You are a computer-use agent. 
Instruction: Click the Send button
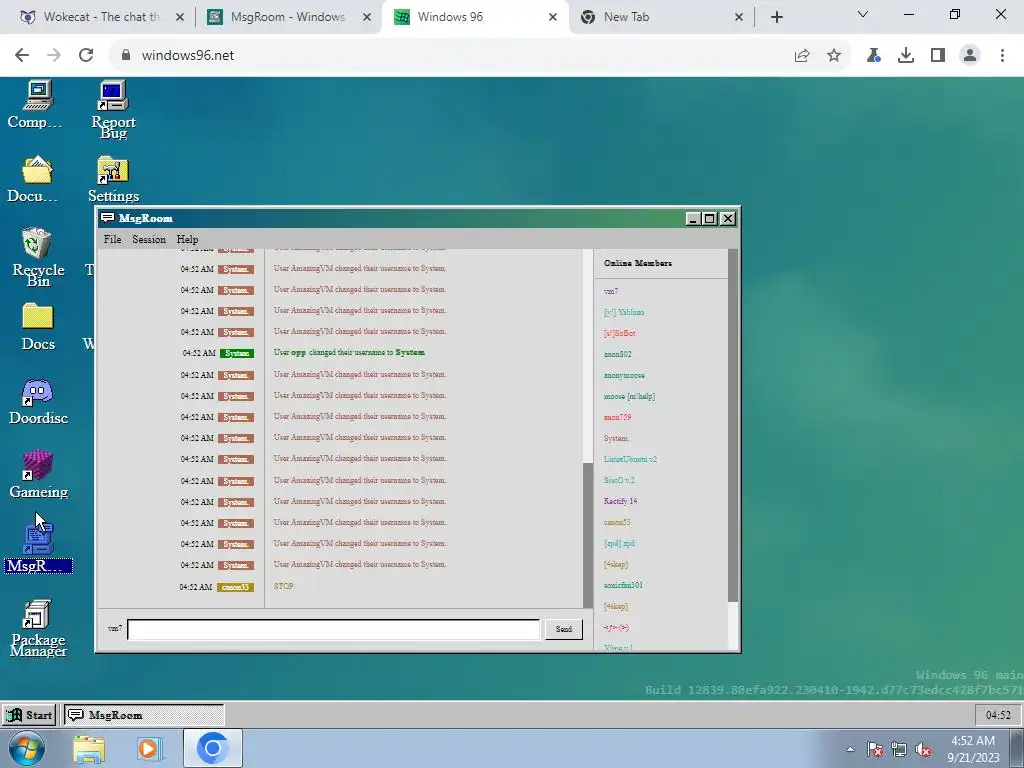(x=564, y=629)
